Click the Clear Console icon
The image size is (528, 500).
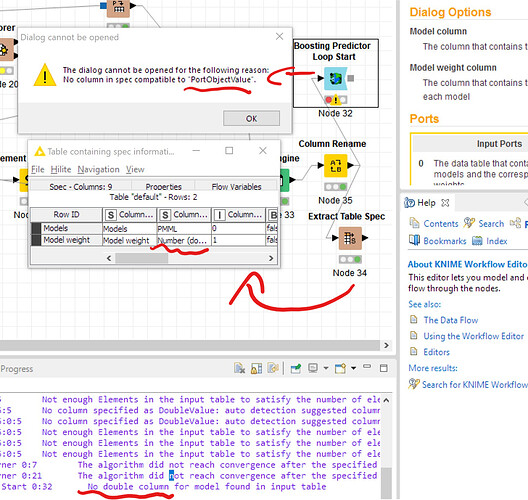coord(239,368)
